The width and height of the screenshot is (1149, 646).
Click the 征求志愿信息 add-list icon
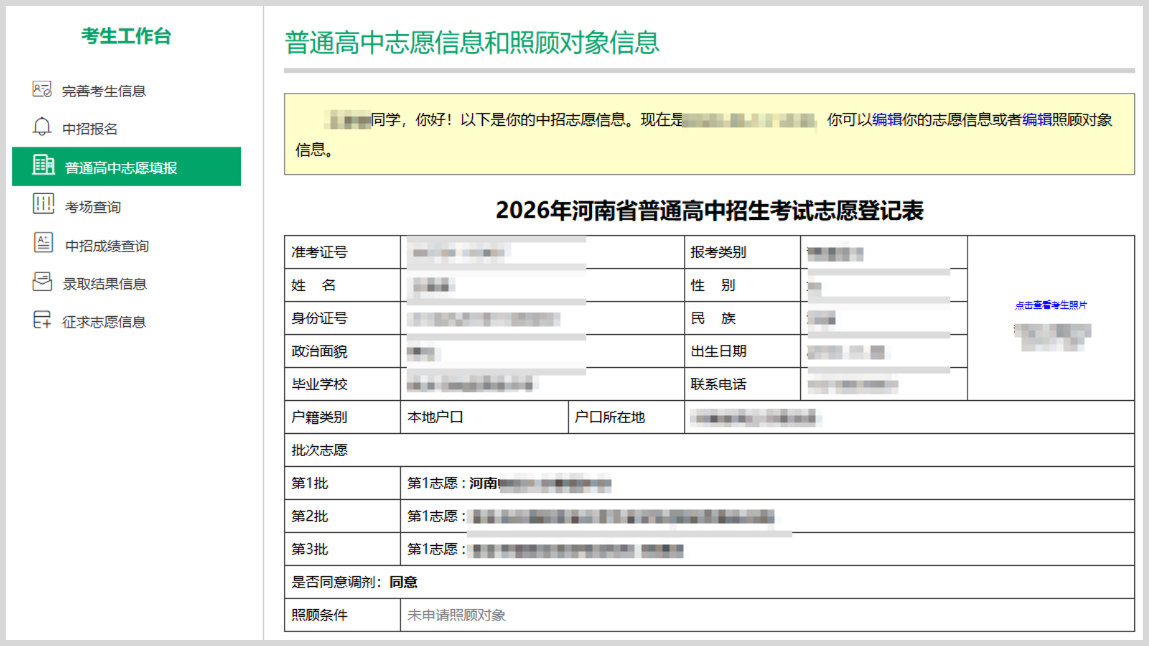coord(43,320)
